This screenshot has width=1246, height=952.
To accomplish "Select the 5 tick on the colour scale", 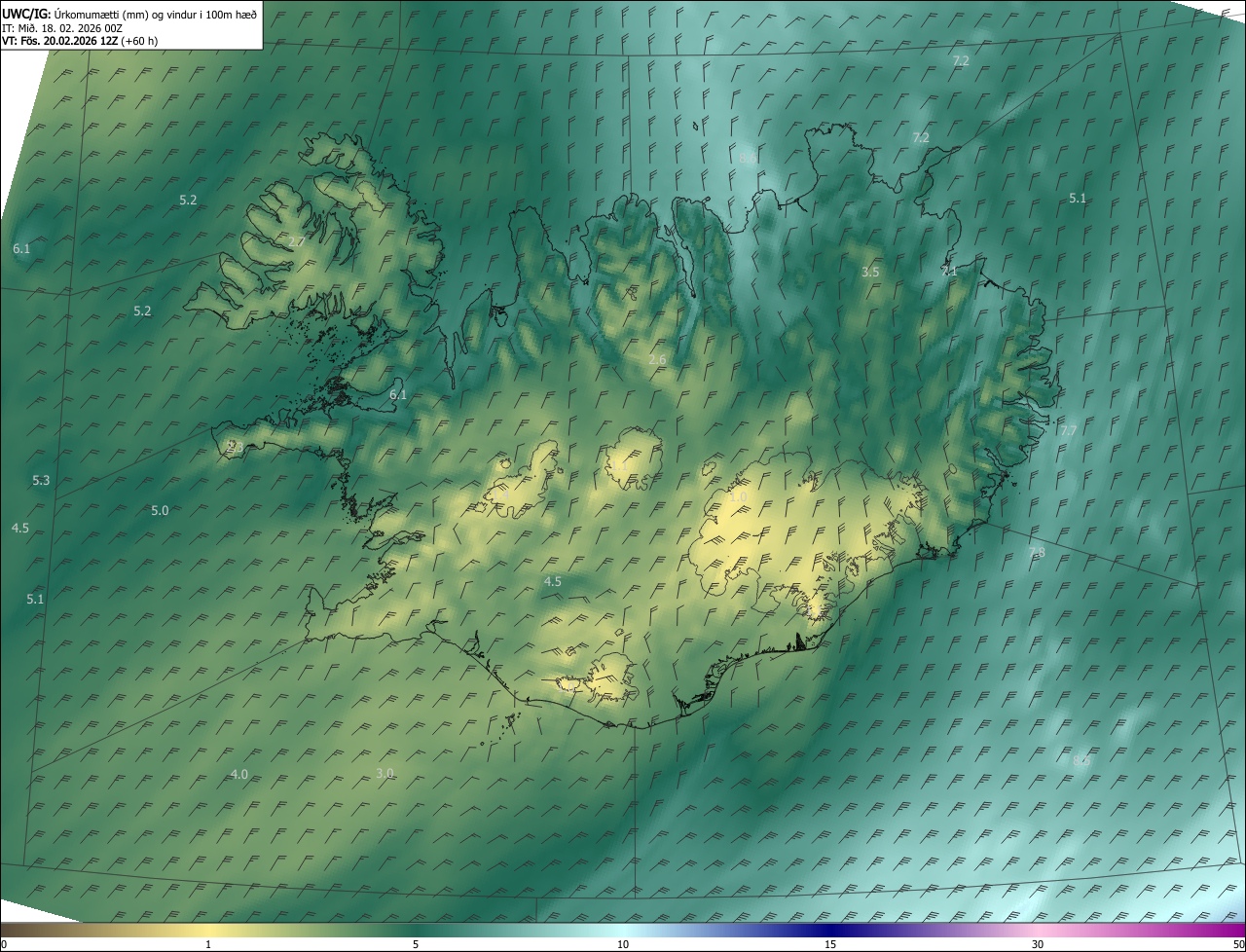I will (x=416, y=944).
